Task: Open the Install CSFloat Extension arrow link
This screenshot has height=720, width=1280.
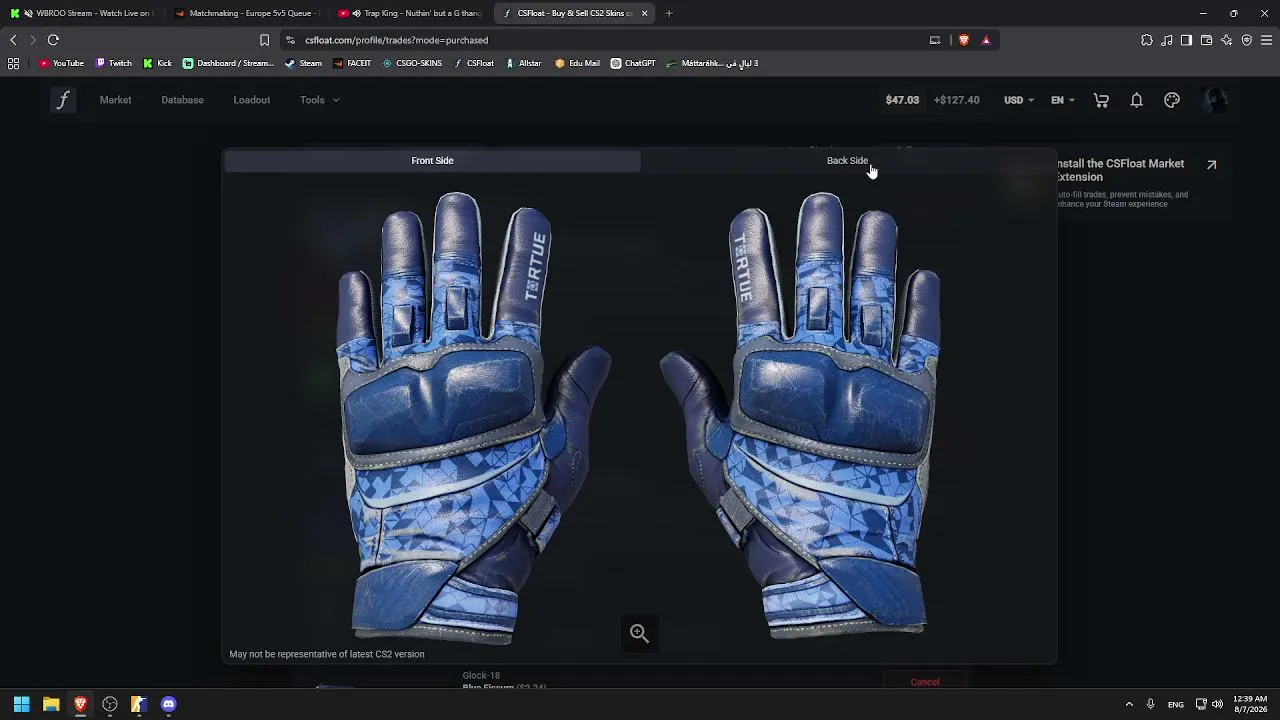Action: [1211, 165]
